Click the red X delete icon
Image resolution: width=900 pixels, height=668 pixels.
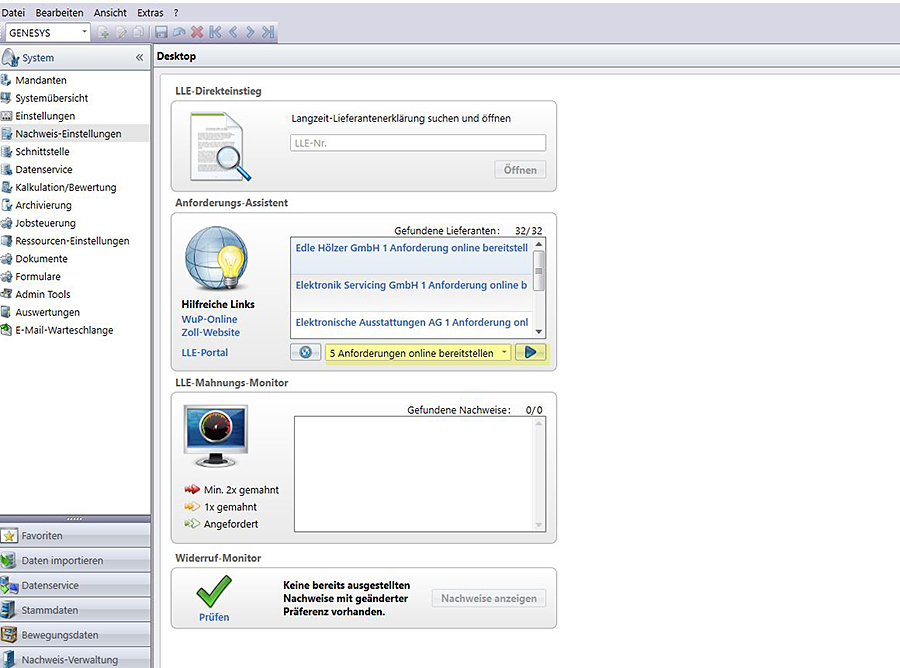pyautogui.click(x=197, y=32)
